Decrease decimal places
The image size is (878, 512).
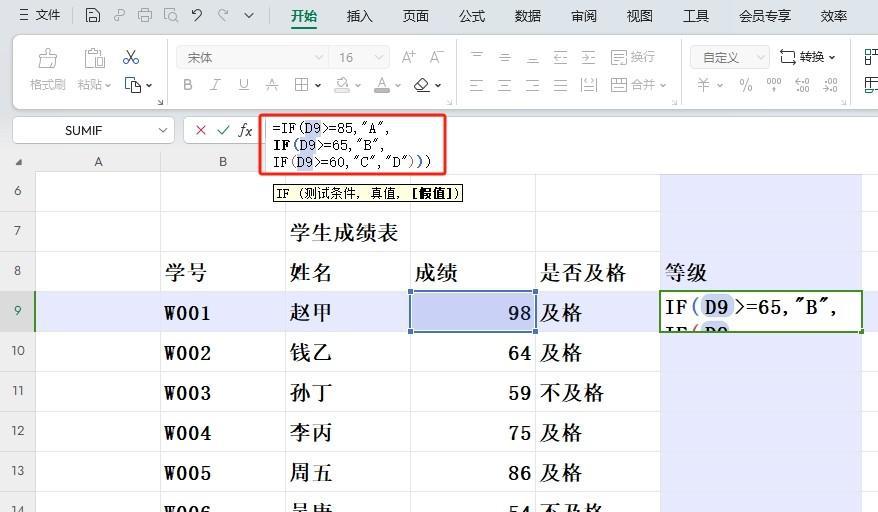830,85
